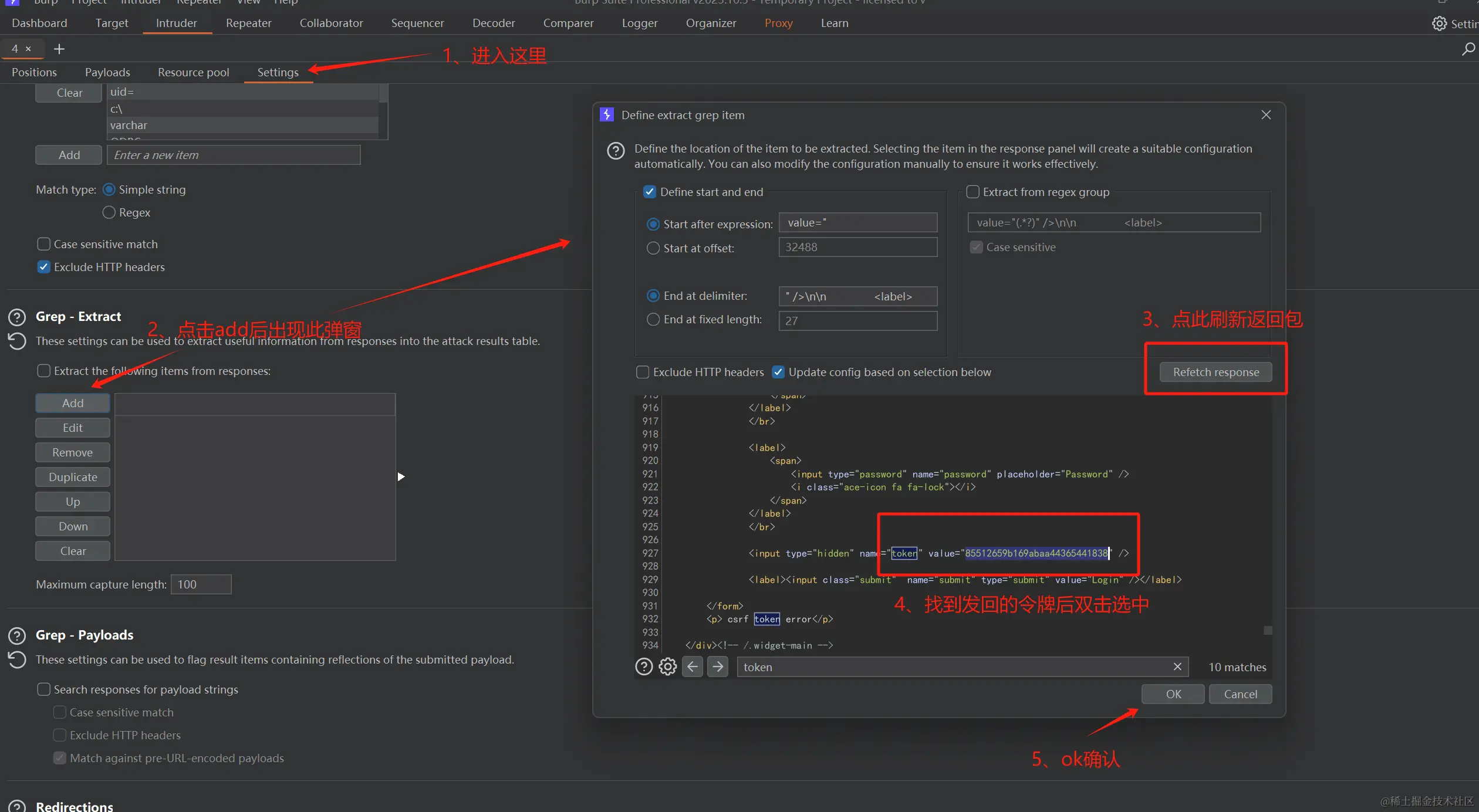Switch to the Payloads sub-tab

point(107,72)
